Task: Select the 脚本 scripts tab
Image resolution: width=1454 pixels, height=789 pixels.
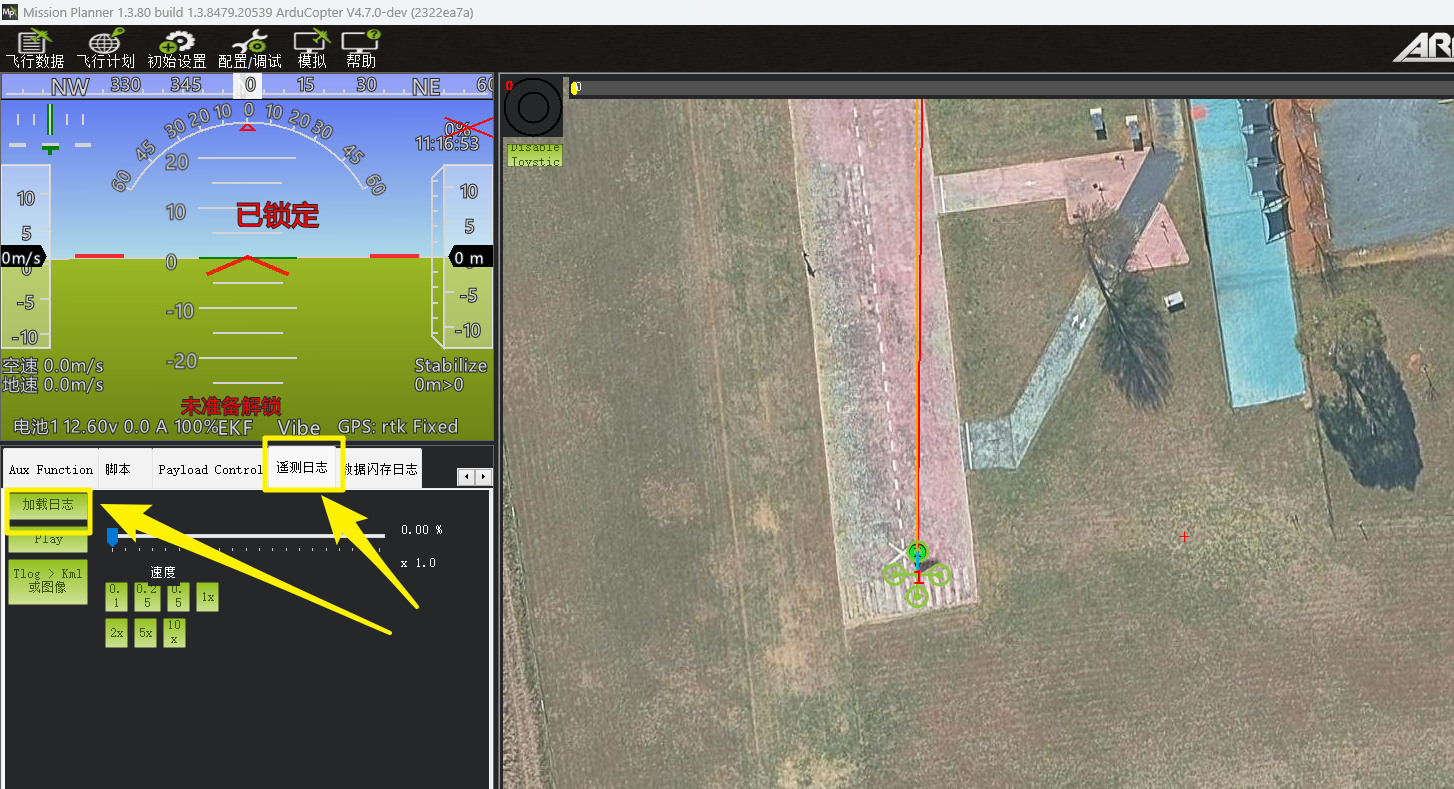Action: [118, 469]
